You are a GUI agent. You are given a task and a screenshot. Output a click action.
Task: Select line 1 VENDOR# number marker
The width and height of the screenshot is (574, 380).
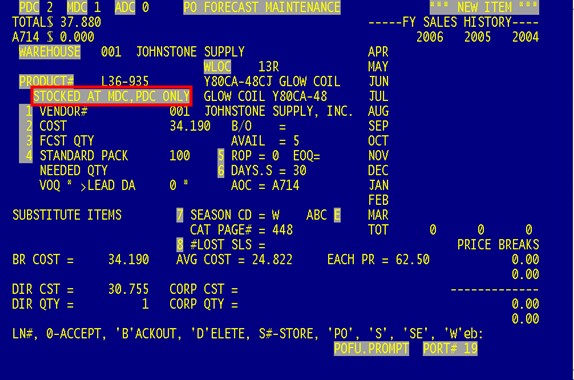(26, 111)
